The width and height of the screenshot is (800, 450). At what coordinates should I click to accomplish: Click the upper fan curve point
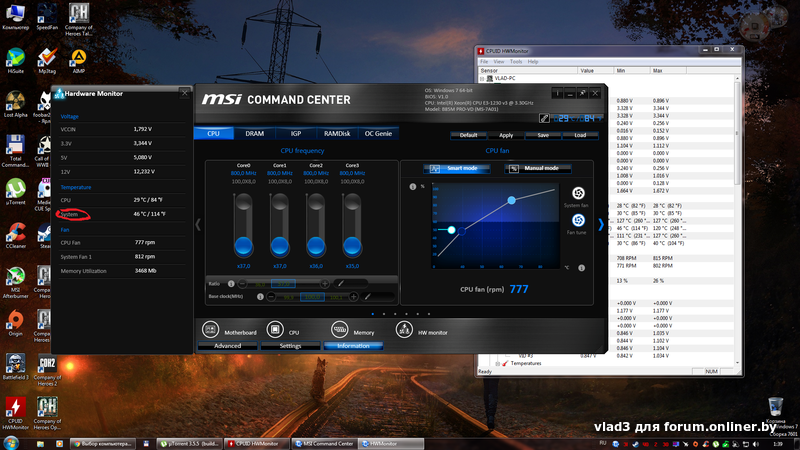[x=511, y=201]
